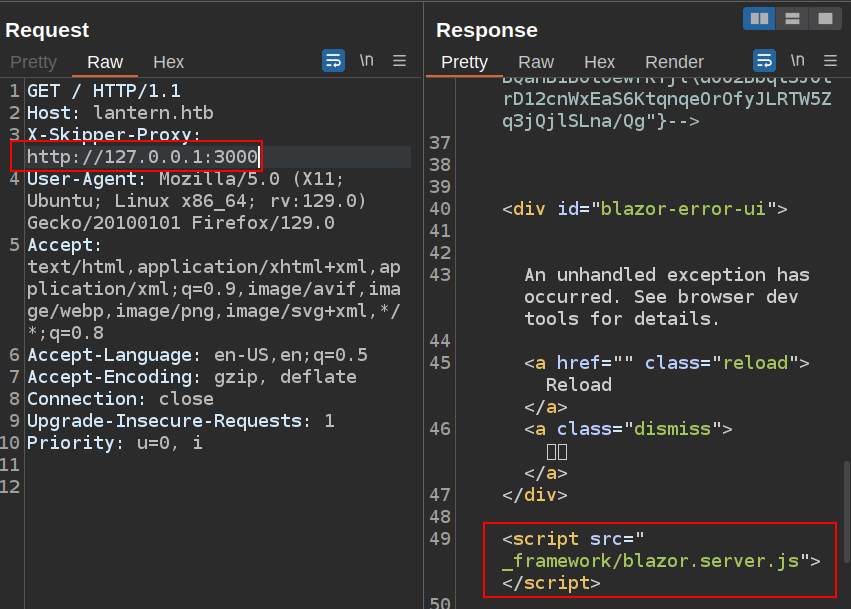
Task: Switch to combined tabbed layout view
Action: tap(823, 18)
